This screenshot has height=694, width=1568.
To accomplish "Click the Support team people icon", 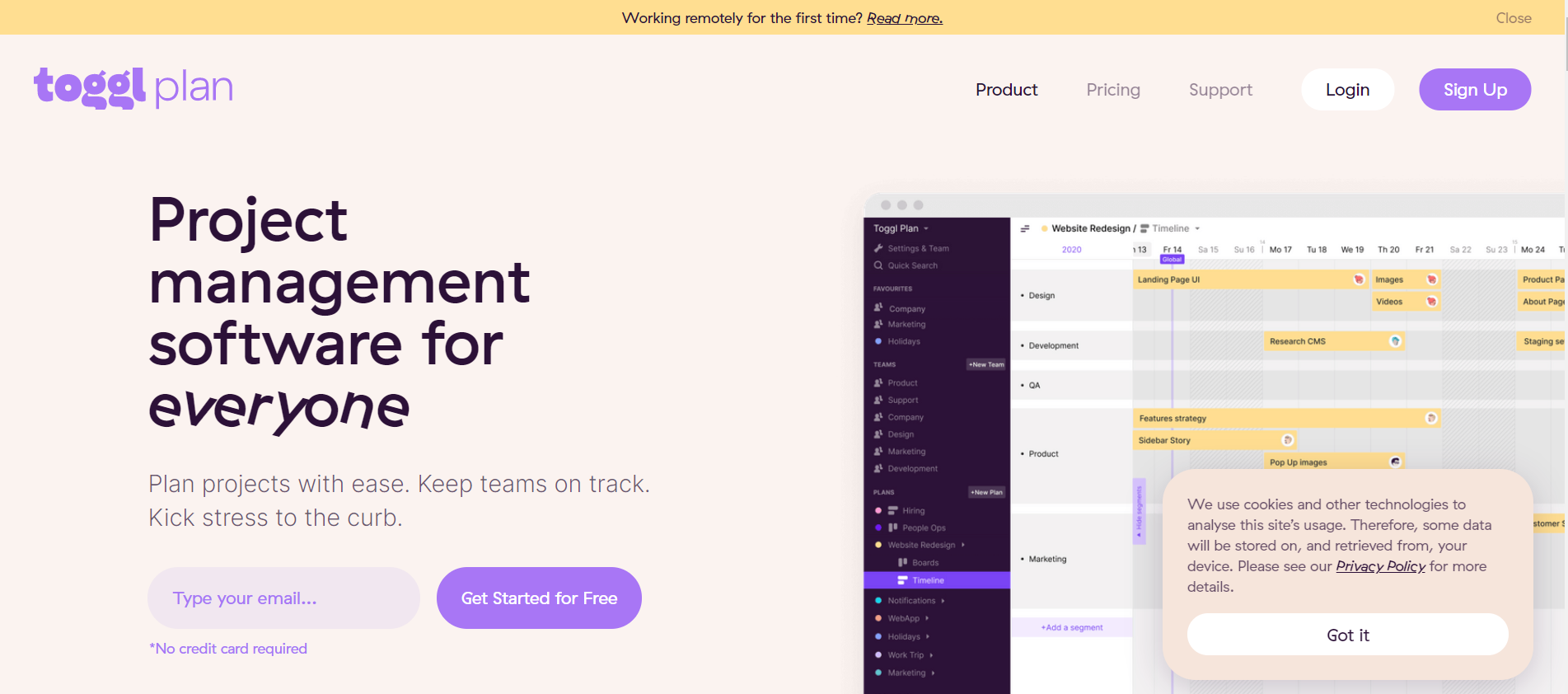I will point(878,400).
